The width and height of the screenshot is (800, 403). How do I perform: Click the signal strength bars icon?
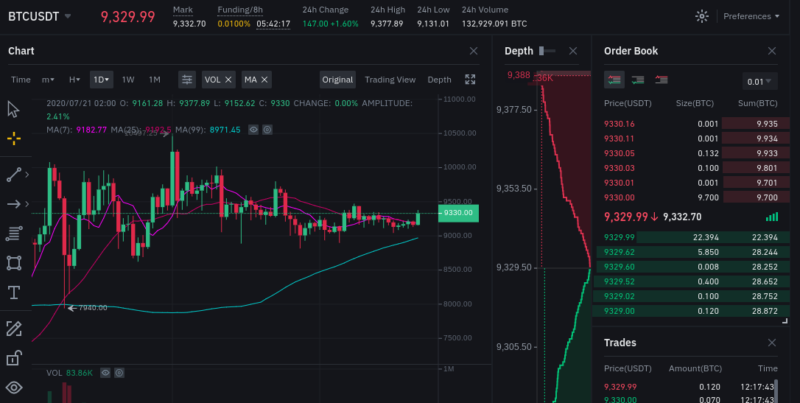point(772,217)
